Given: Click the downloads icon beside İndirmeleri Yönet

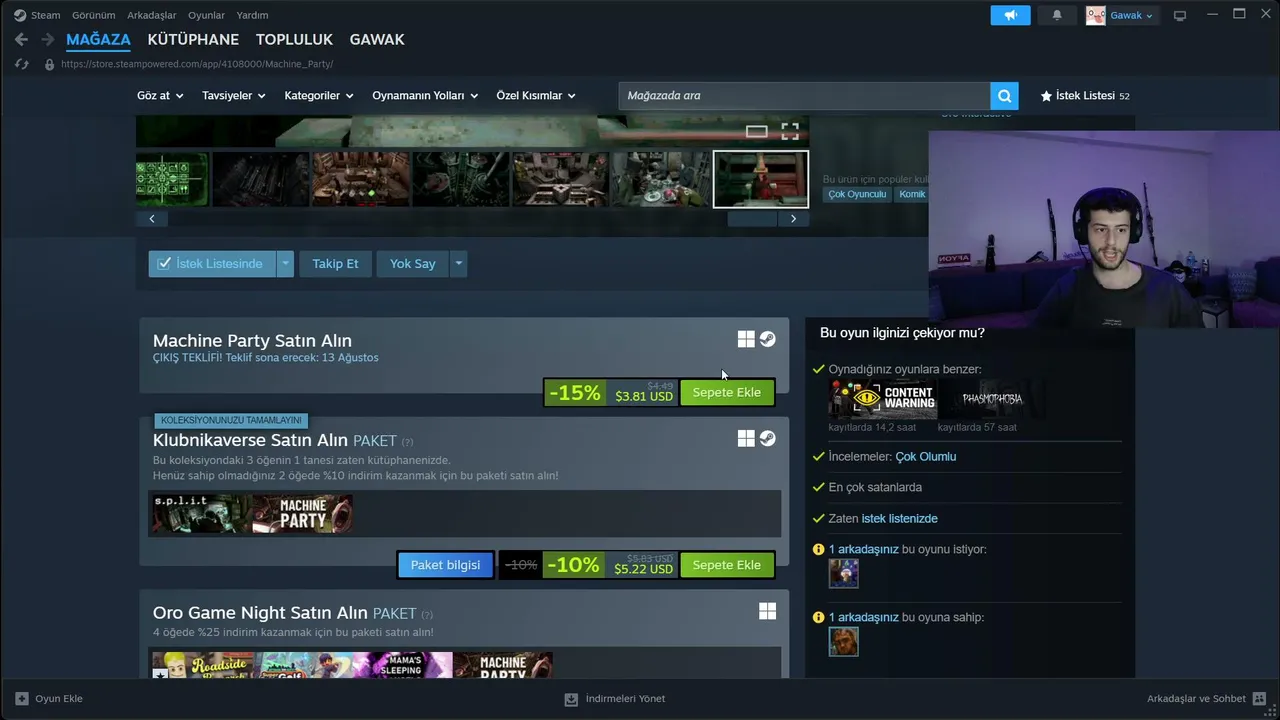Looking at the screenshot, I should tap(571, 699).
